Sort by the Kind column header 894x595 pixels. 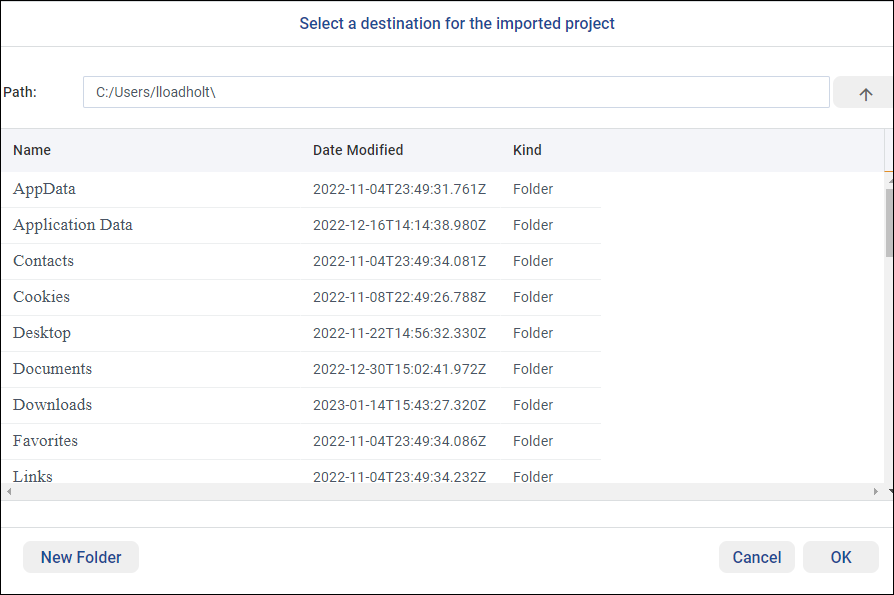tap(527, 150)
